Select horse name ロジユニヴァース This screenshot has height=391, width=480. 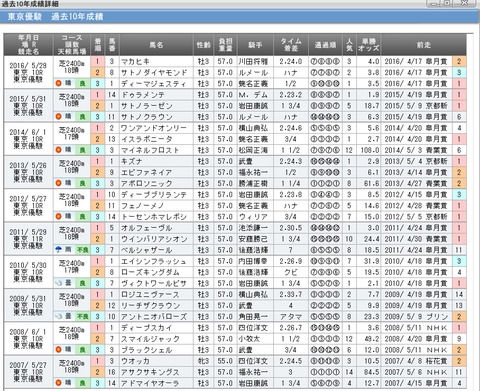[150, 294]
